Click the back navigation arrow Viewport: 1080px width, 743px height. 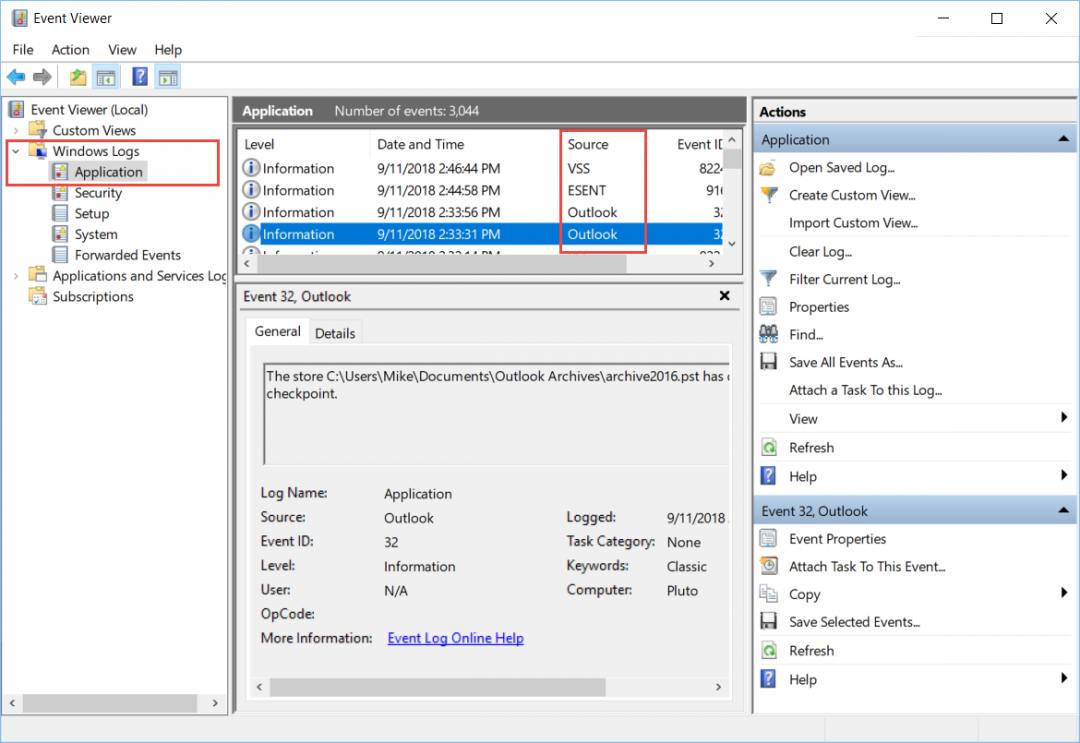(x=16, y=76)
